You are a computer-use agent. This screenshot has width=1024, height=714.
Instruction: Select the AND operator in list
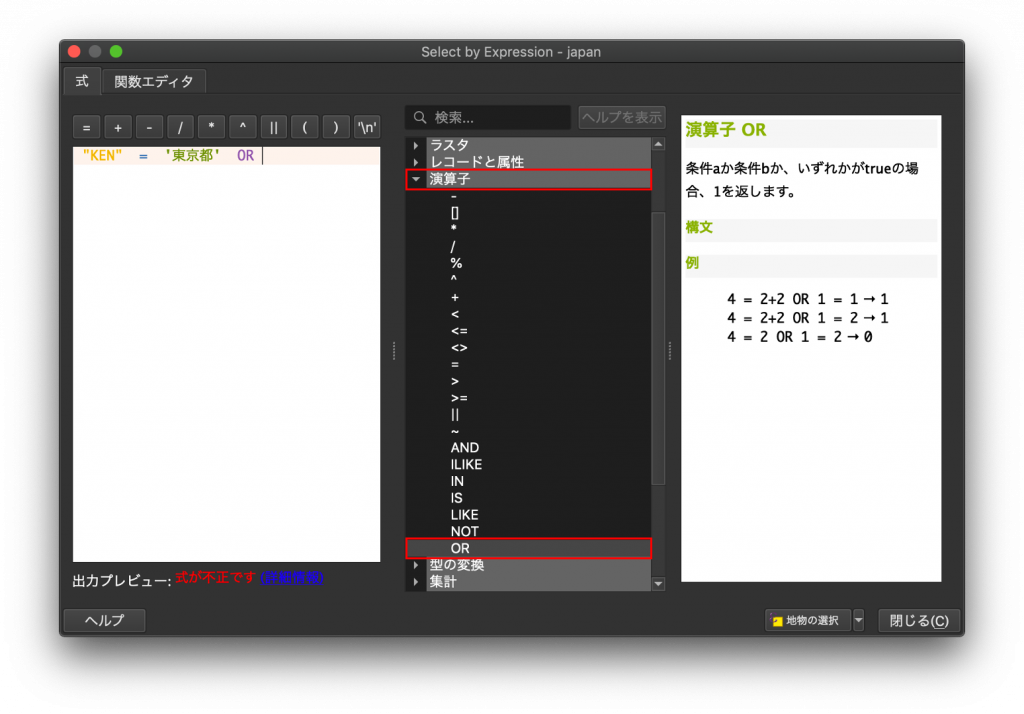click(464, 447)
